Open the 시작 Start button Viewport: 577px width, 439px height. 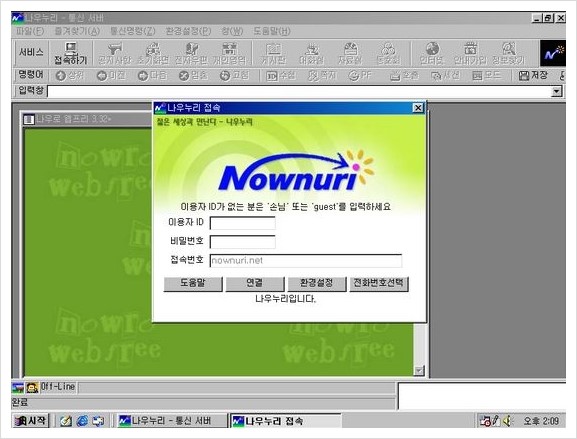[31, 421]
